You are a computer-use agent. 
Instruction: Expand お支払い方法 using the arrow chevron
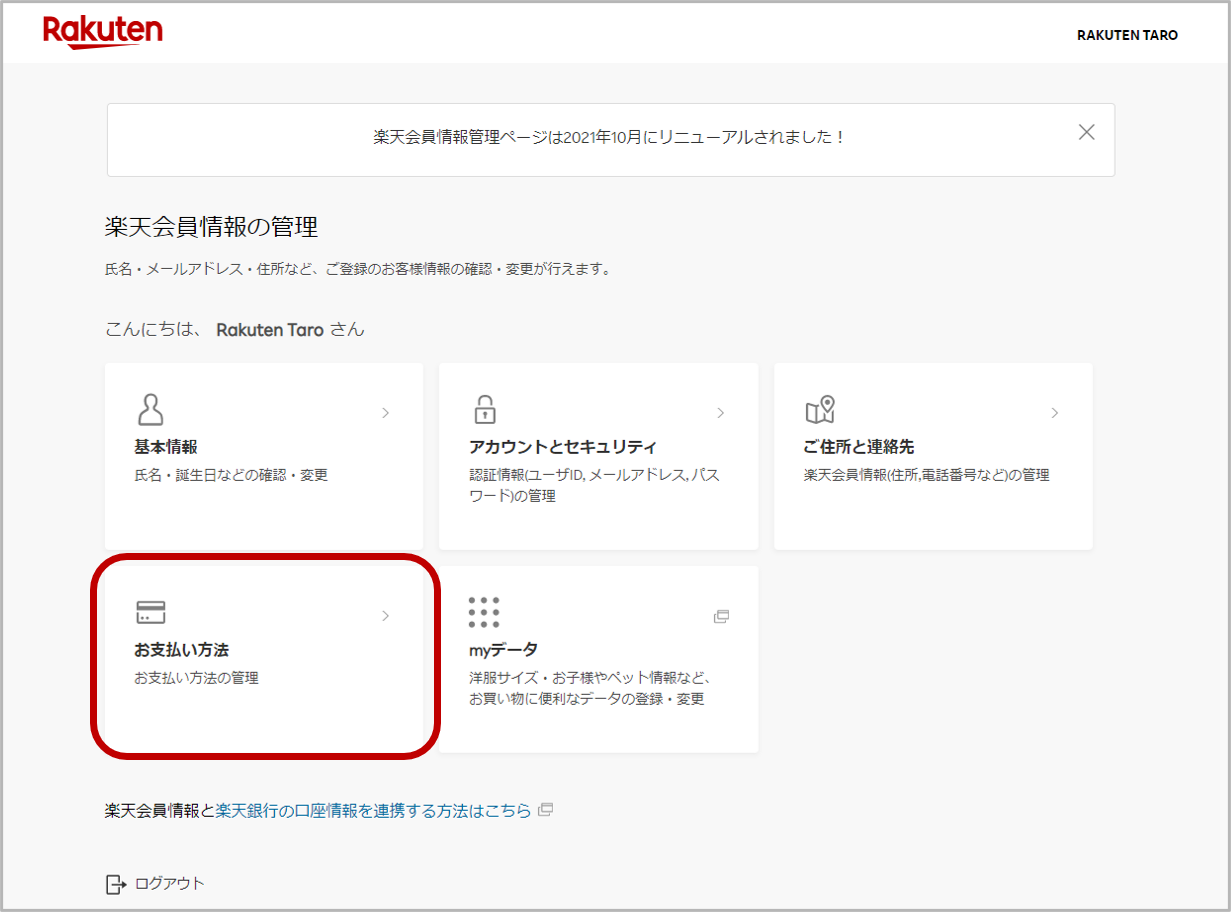coord(387,616)
